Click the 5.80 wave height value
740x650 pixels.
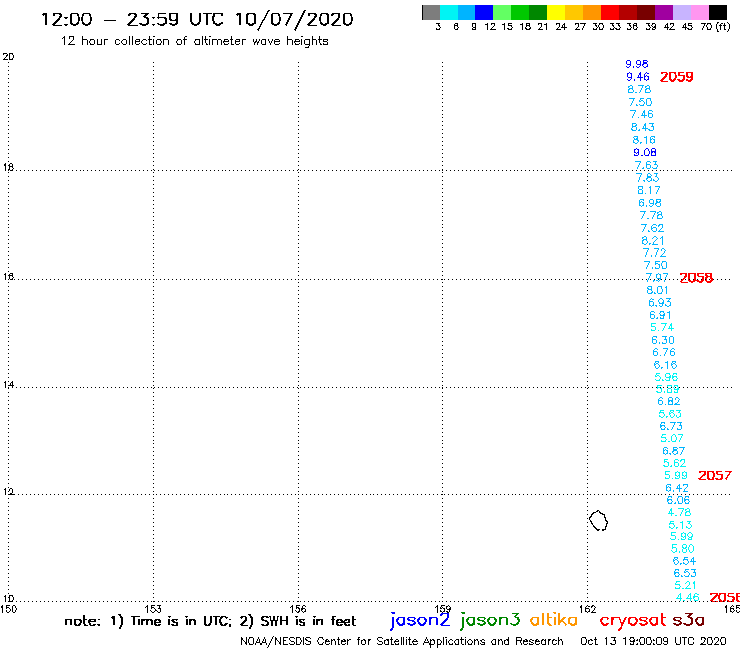(x=682, y=549)
